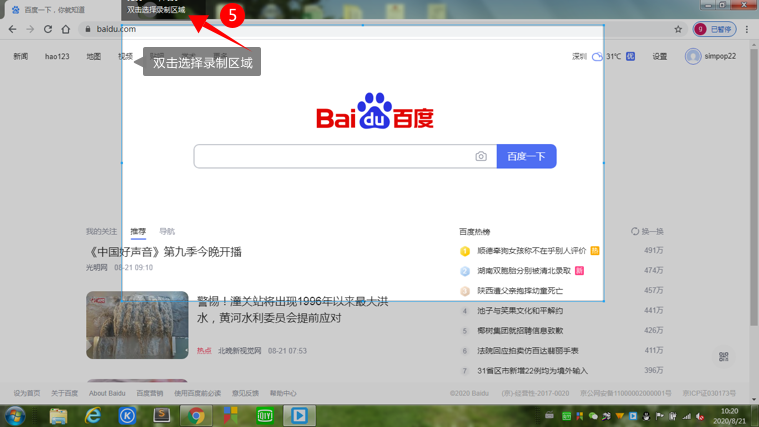Viewport: 759px width, 427px height.
Task: Open the 潼关站 flood news thumbnail
Action: (137, 325)
